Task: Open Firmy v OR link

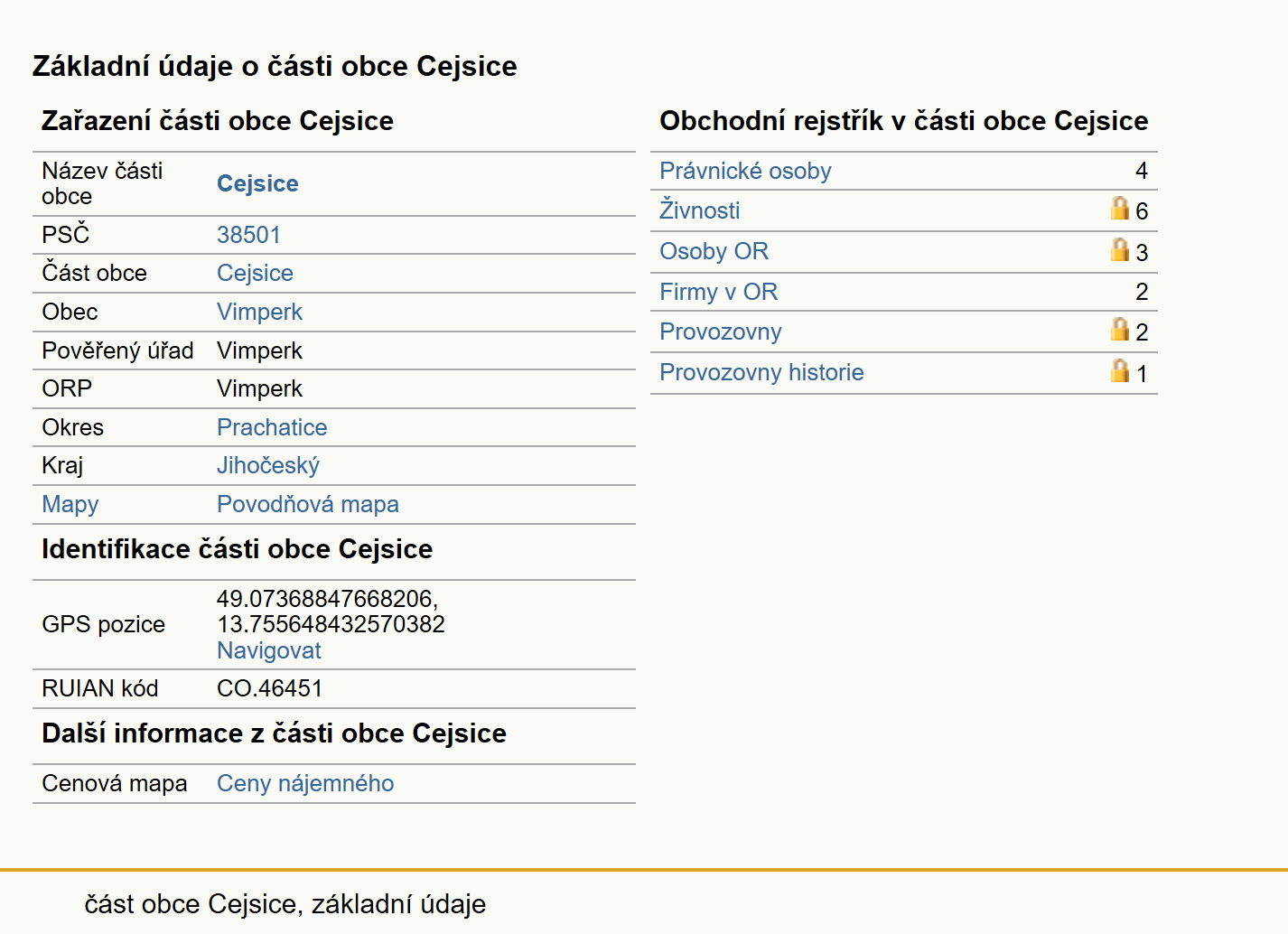Action: pos(718,292)
